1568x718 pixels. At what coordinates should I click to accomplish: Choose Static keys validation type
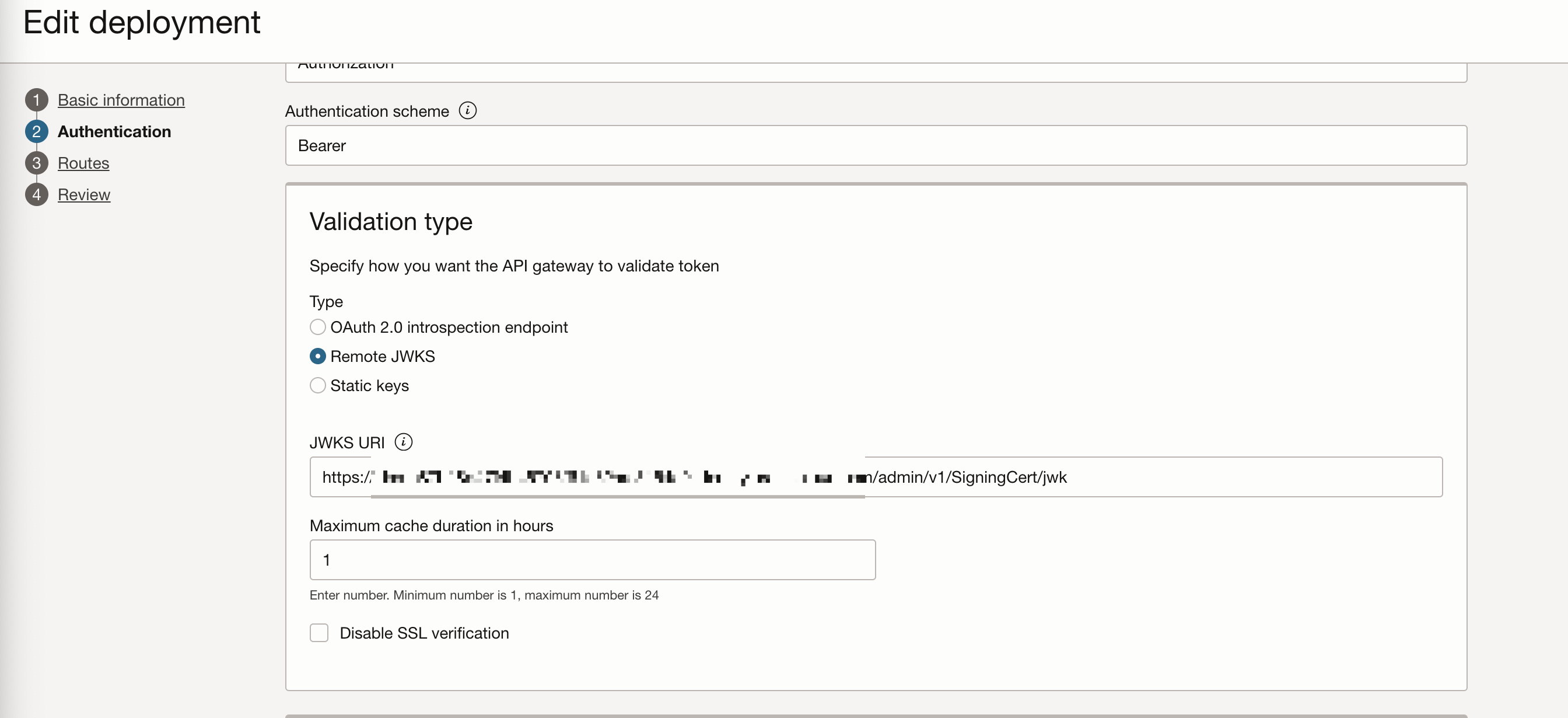tap(318, 385)
